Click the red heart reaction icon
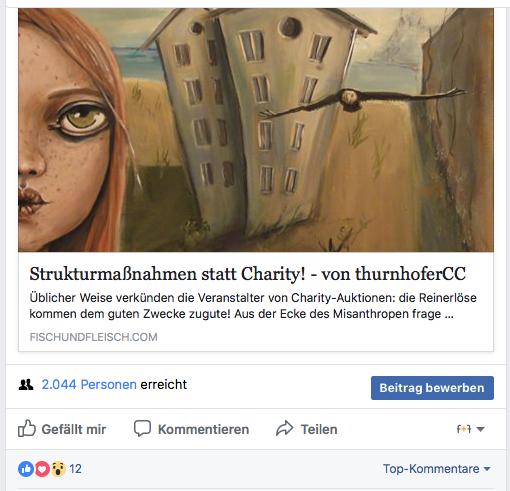This screenshot has width=510, height=491. pyautogui.click(x=42, y=469)
